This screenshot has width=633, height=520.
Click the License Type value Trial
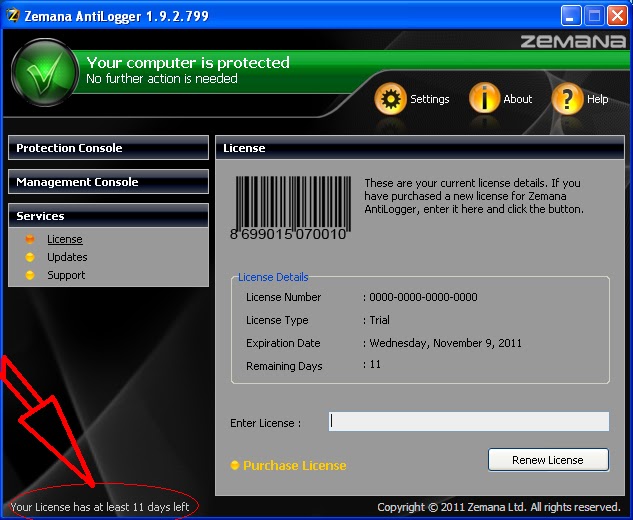[379, 320]
